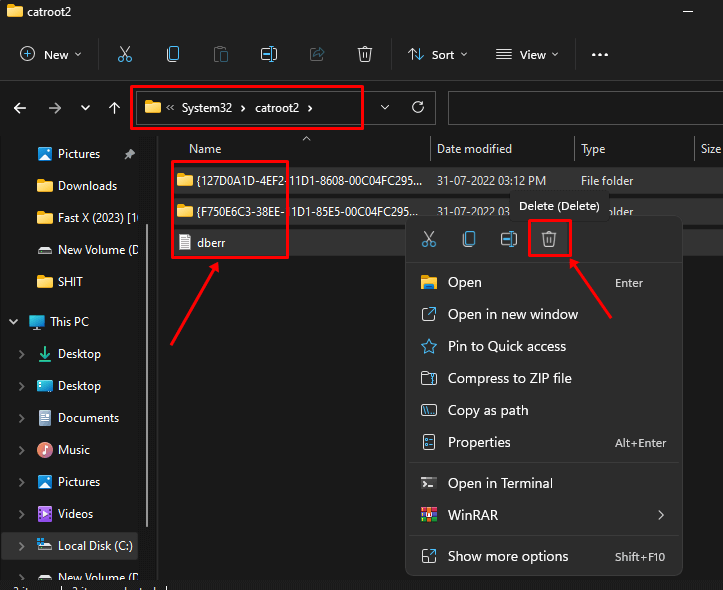723x590 pixels.
Task: Select the dberr file in list
Action: [x=212, y=242]
